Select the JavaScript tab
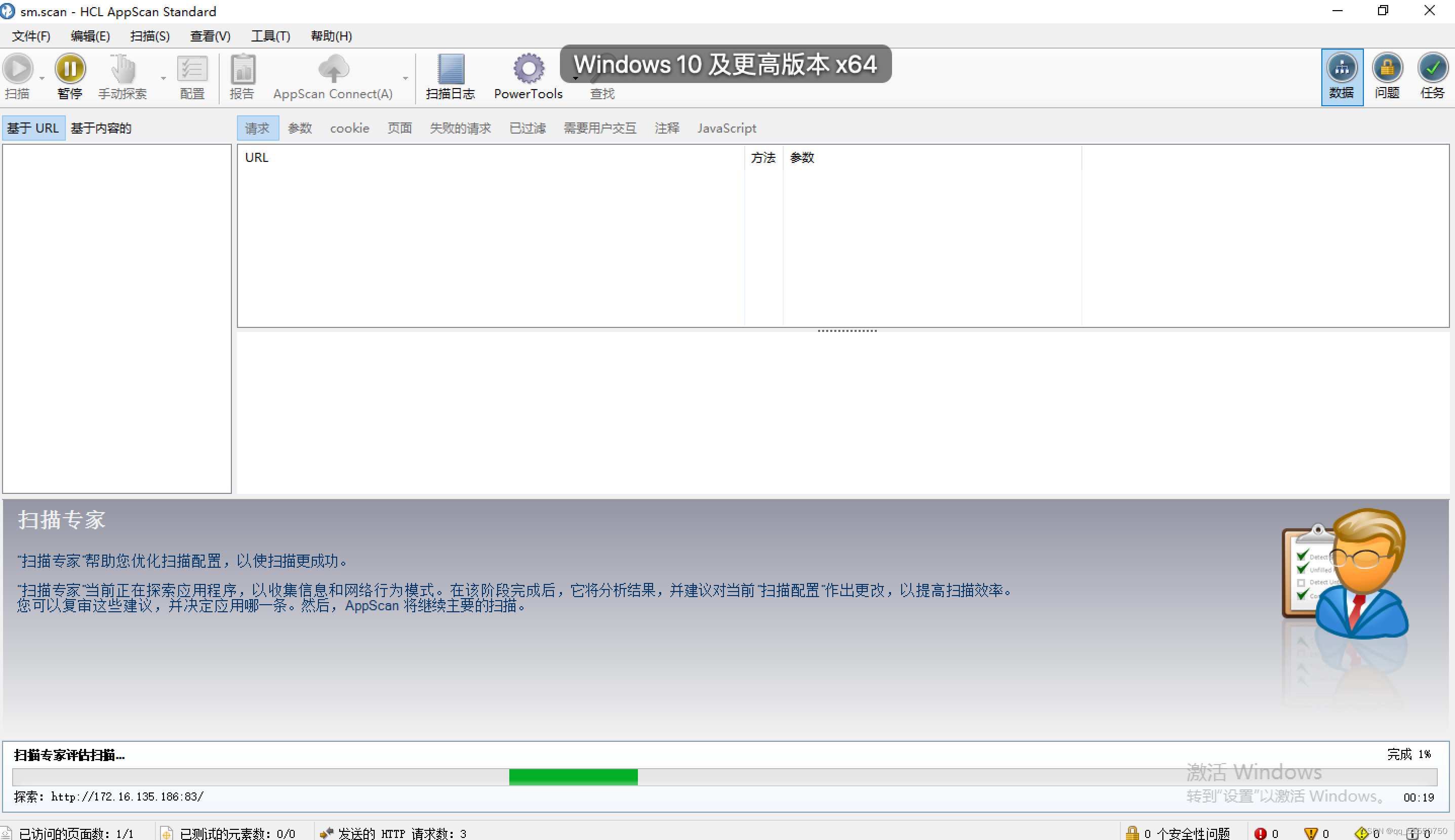Screen dimensions: 1455x840 [x=726, y=128]
